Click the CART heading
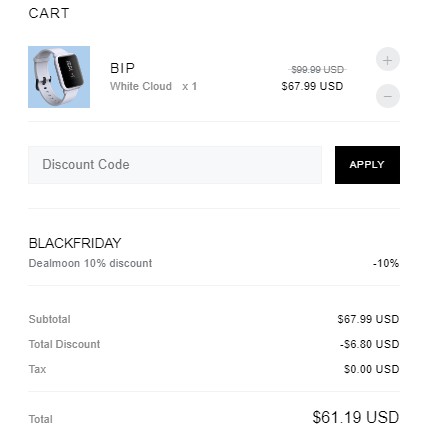 pos(49,13)
